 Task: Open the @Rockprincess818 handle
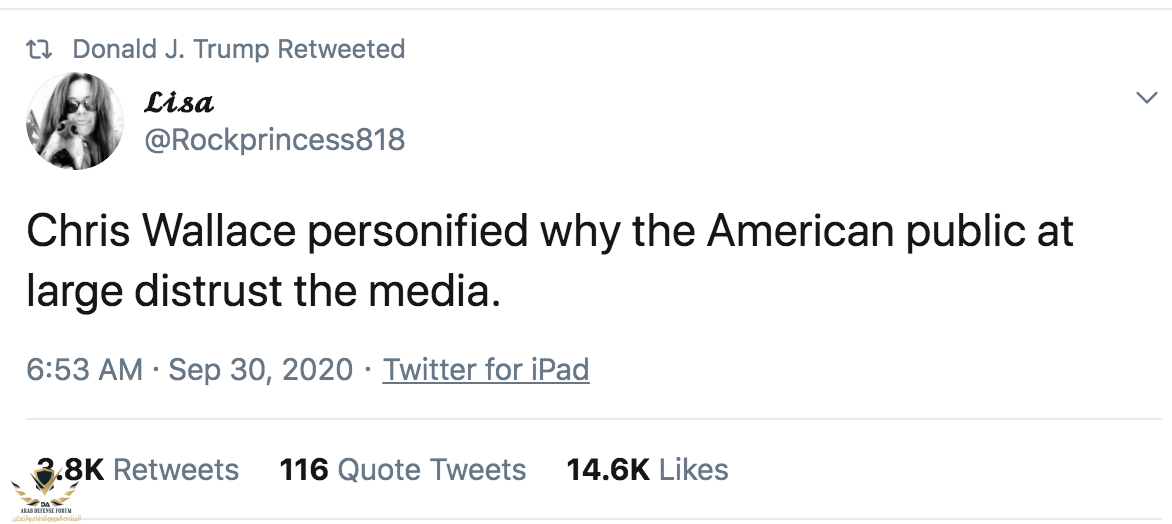(x=275, y=139)
